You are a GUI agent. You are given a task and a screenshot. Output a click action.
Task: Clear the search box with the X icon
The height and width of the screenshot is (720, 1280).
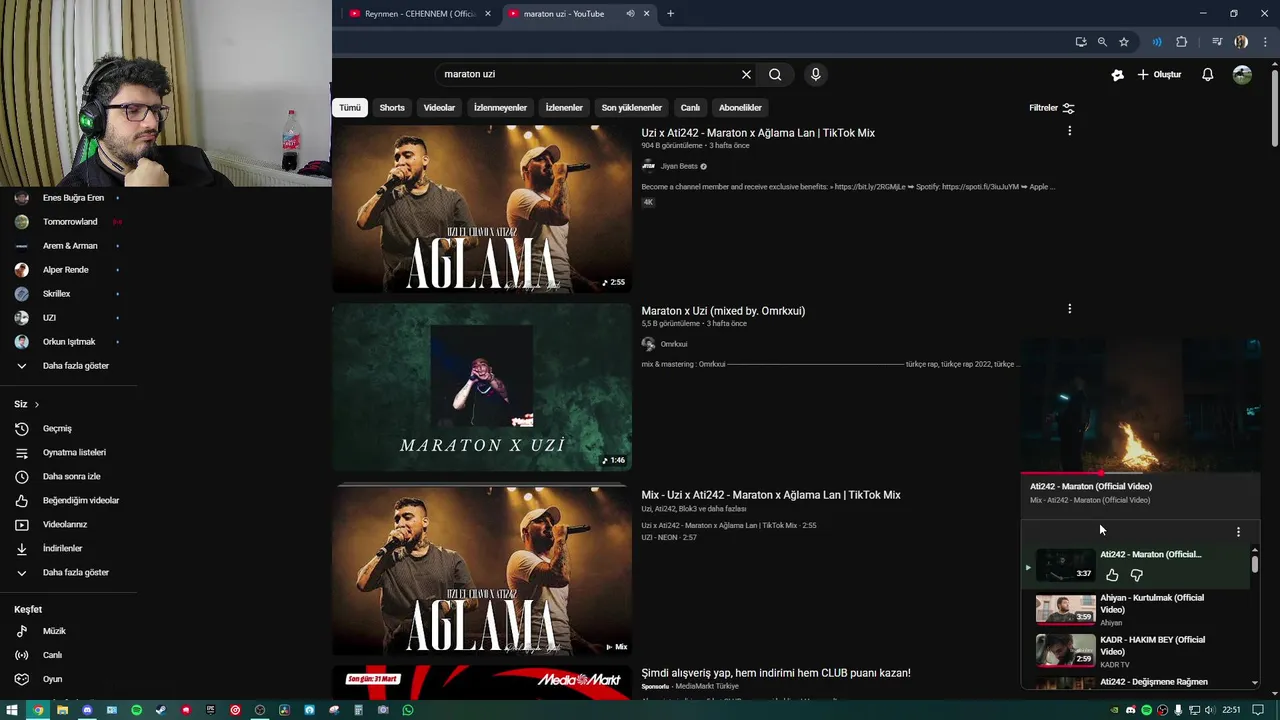[x=746, y=74]
